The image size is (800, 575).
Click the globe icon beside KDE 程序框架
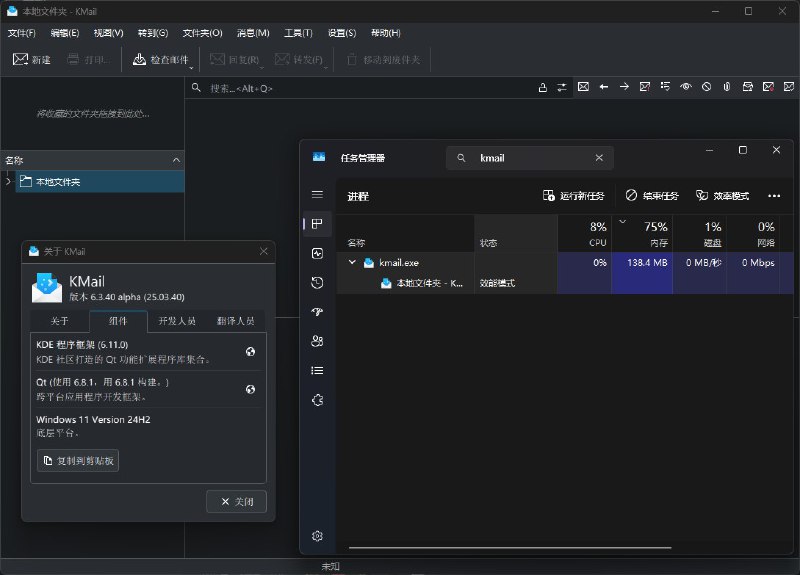[250, 351]
